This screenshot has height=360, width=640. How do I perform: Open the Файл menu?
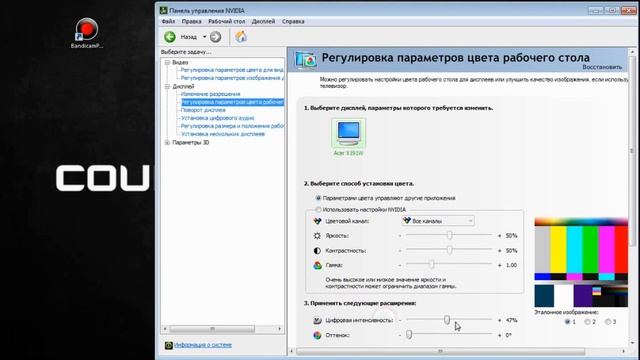pos(168,21)
